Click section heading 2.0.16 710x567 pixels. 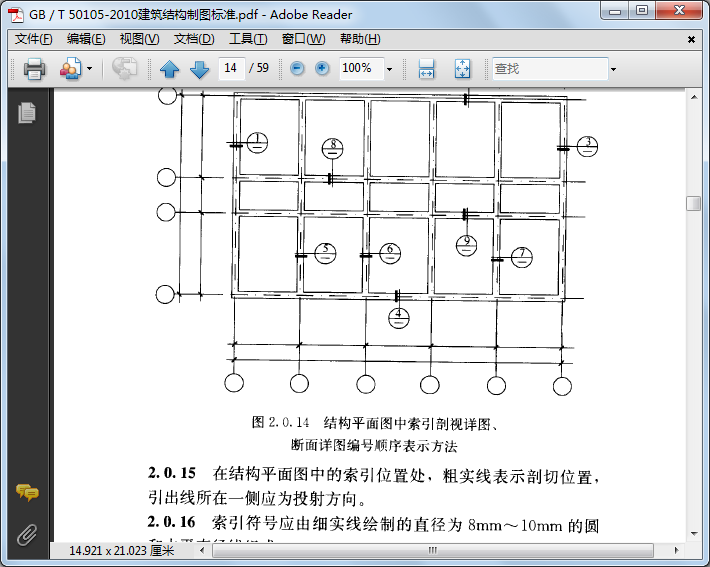click(x=172, y=522)
